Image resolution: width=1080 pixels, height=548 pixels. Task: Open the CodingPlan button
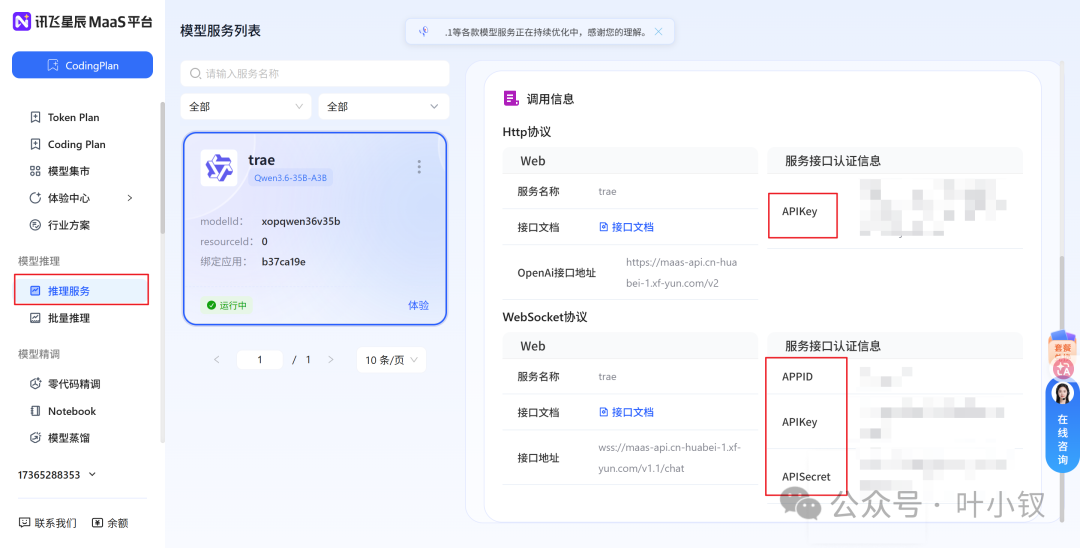(x=83, y=65)
